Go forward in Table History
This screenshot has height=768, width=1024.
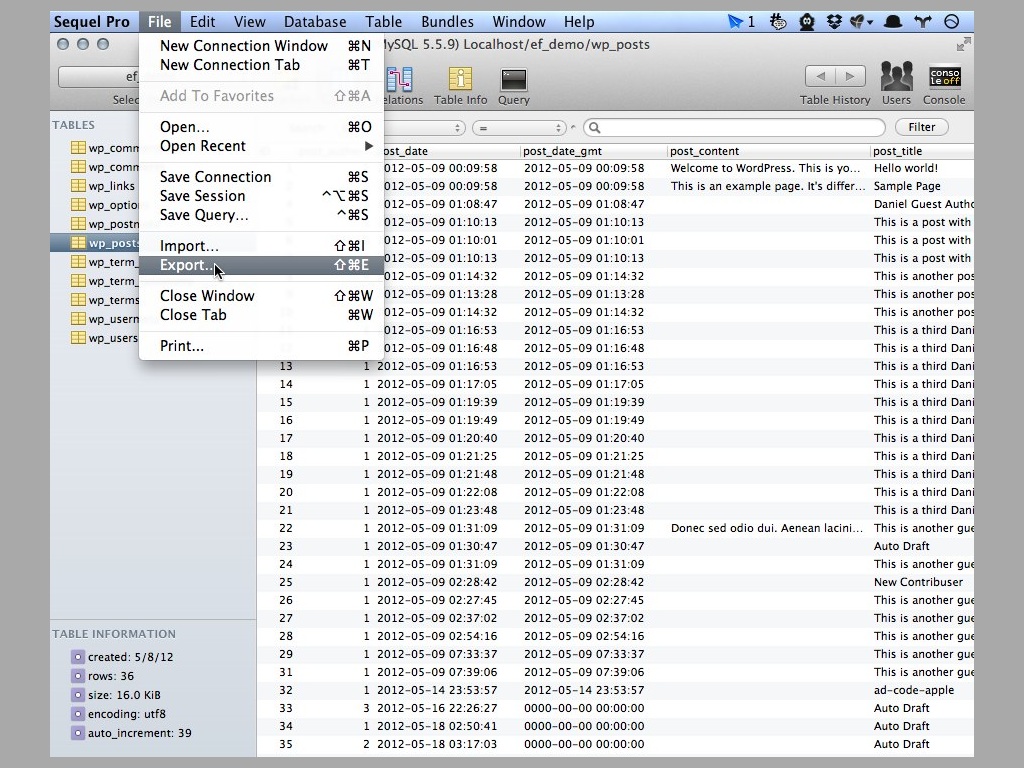850,76
